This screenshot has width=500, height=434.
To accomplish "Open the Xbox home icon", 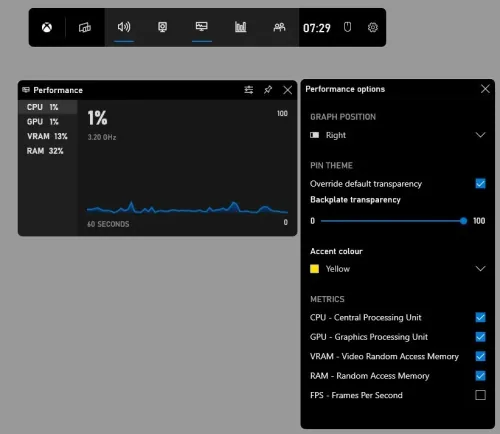I will tap(47, 27).
